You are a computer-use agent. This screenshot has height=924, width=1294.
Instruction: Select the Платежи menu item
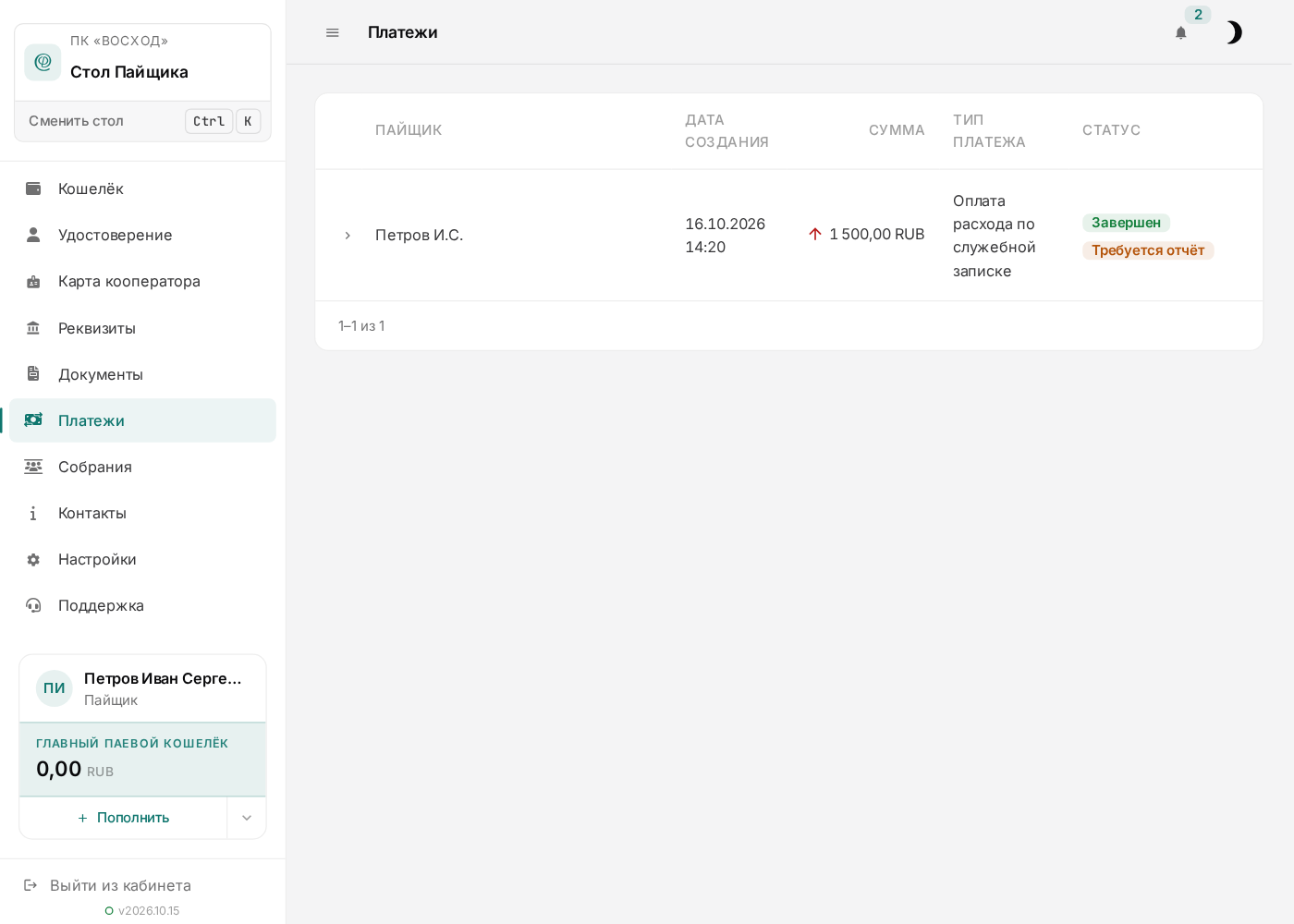143,420
